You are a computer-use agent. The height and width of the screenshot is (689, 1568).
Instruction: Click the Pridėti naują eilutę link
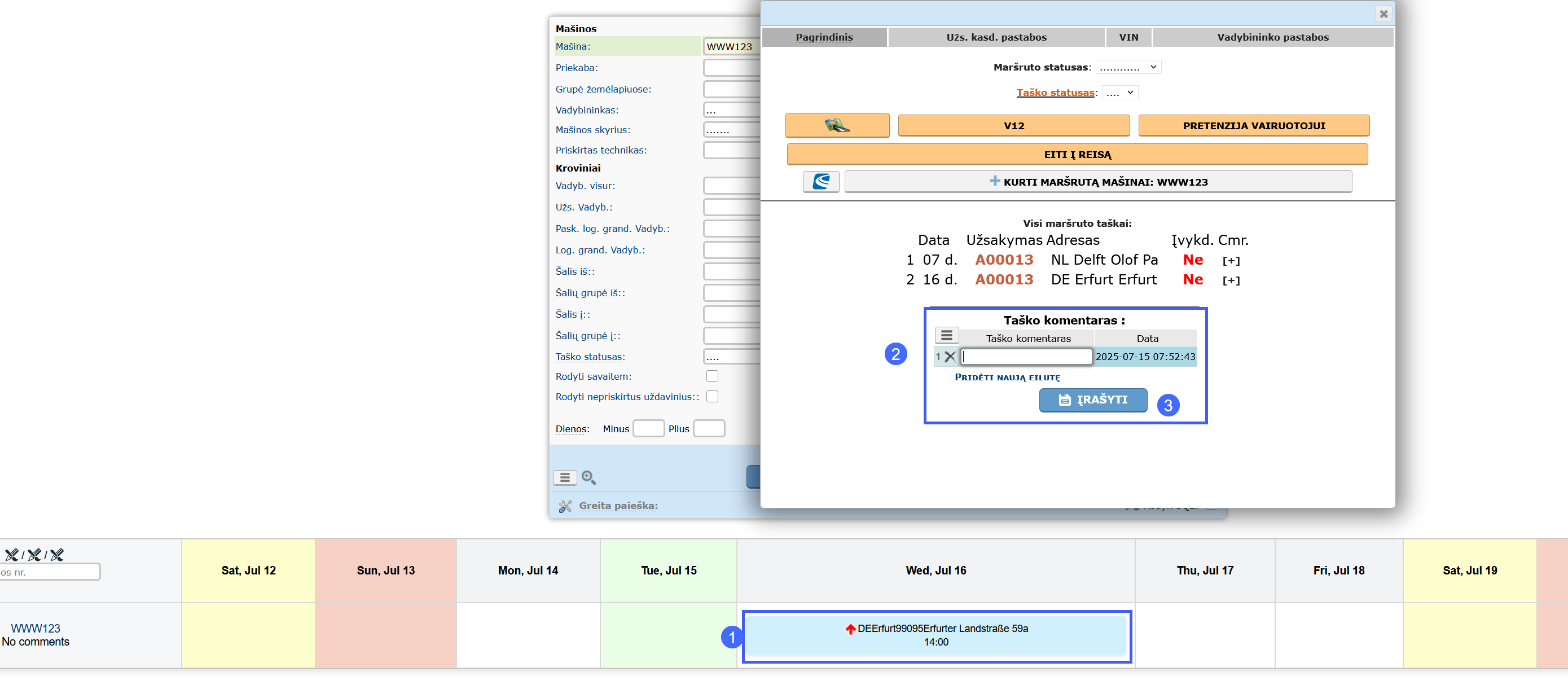(1007, 378)
